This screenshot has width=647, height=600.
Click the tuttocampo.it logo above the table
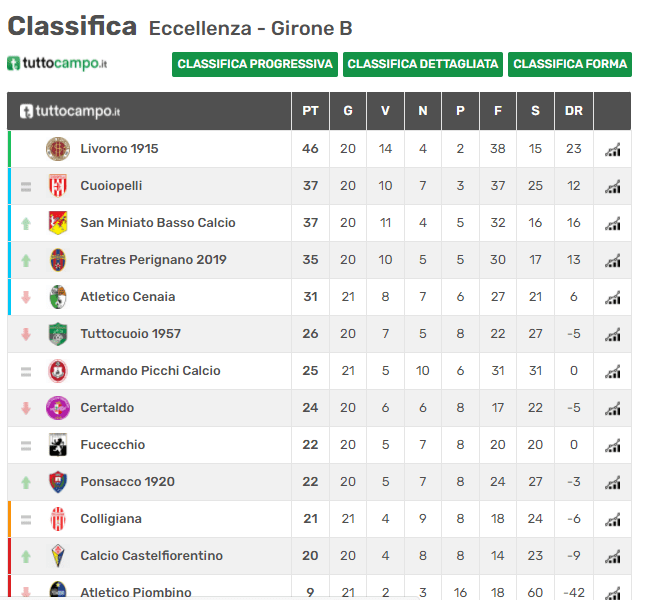tap(57, 64)
